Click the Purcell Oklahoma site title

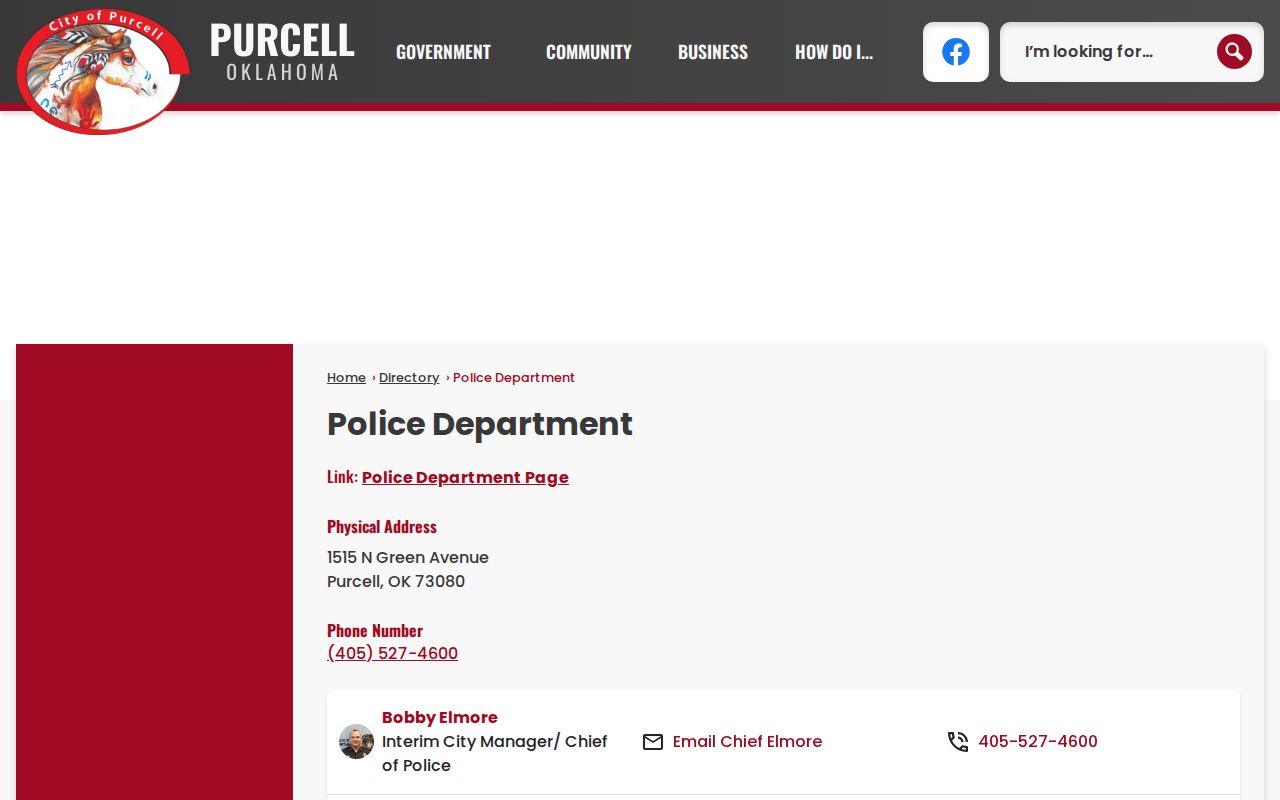pos(282,51)
